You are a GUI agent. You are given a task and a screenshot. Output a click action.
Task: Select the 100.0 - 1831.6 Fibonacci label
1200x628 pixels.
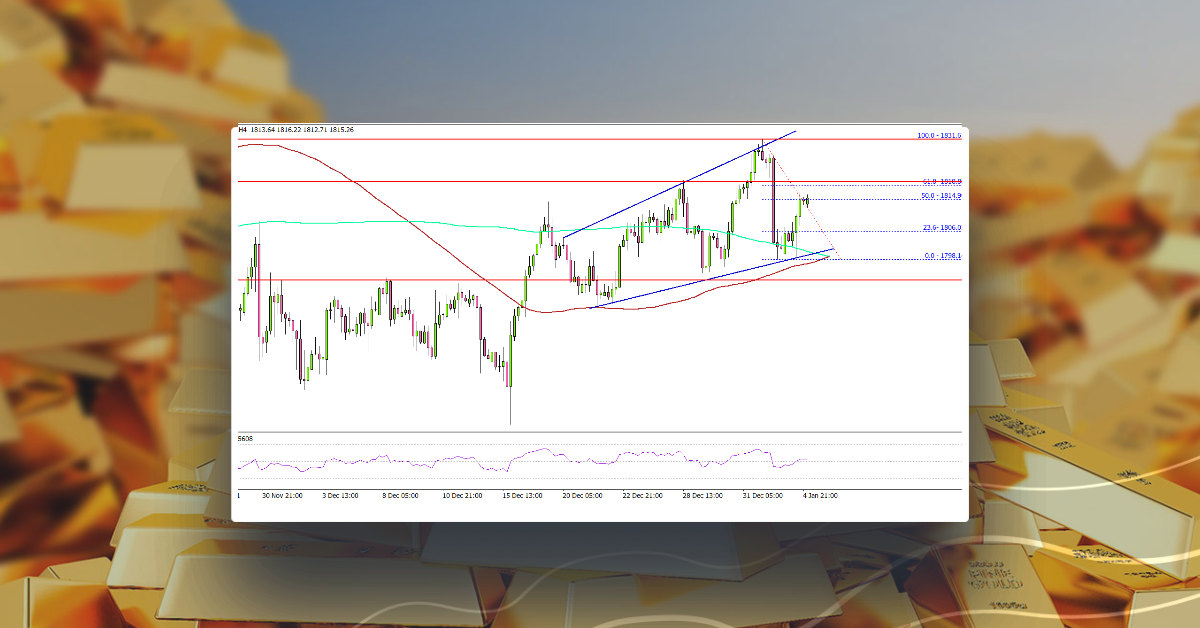click(938, 134)
